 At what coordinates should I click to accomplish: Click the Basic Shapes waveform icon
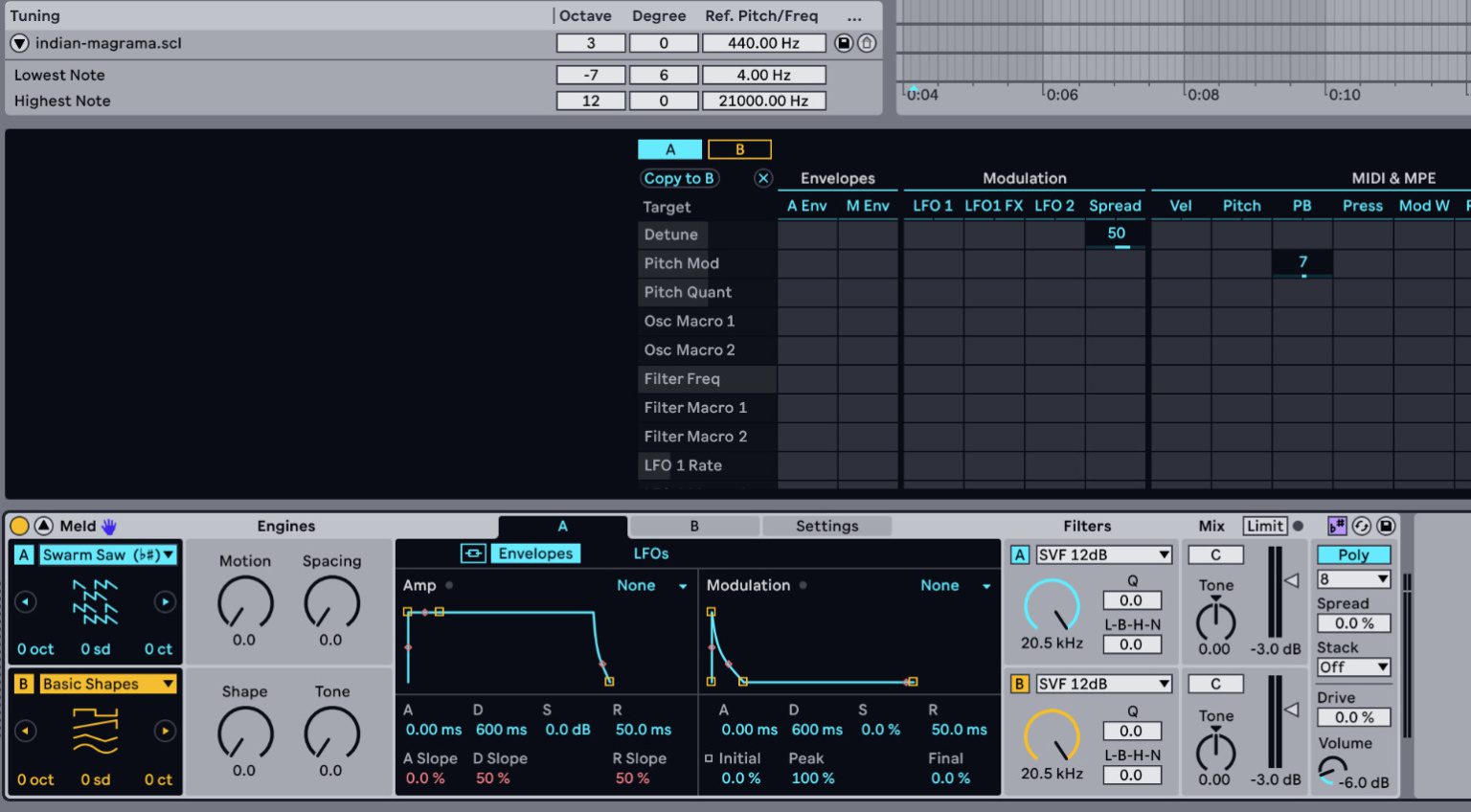click(95, 731)
